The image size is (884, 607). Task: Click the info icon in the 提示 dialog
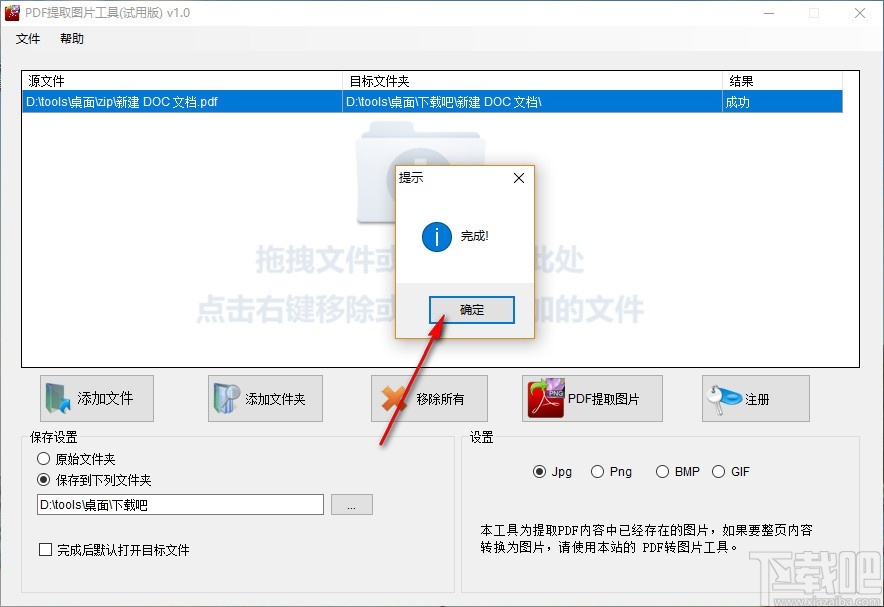[x=437, y=237]
